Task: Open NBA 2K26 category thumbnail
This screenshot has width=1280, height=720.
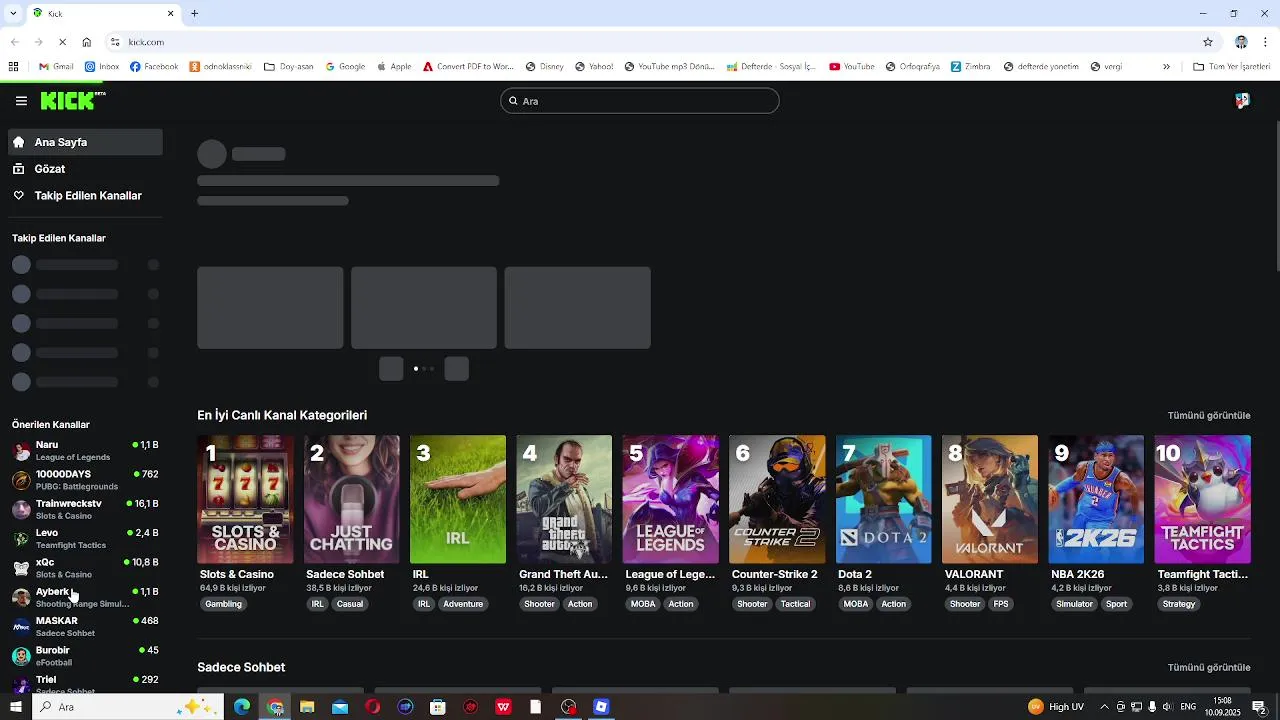Action: [x=1096, y=499]
